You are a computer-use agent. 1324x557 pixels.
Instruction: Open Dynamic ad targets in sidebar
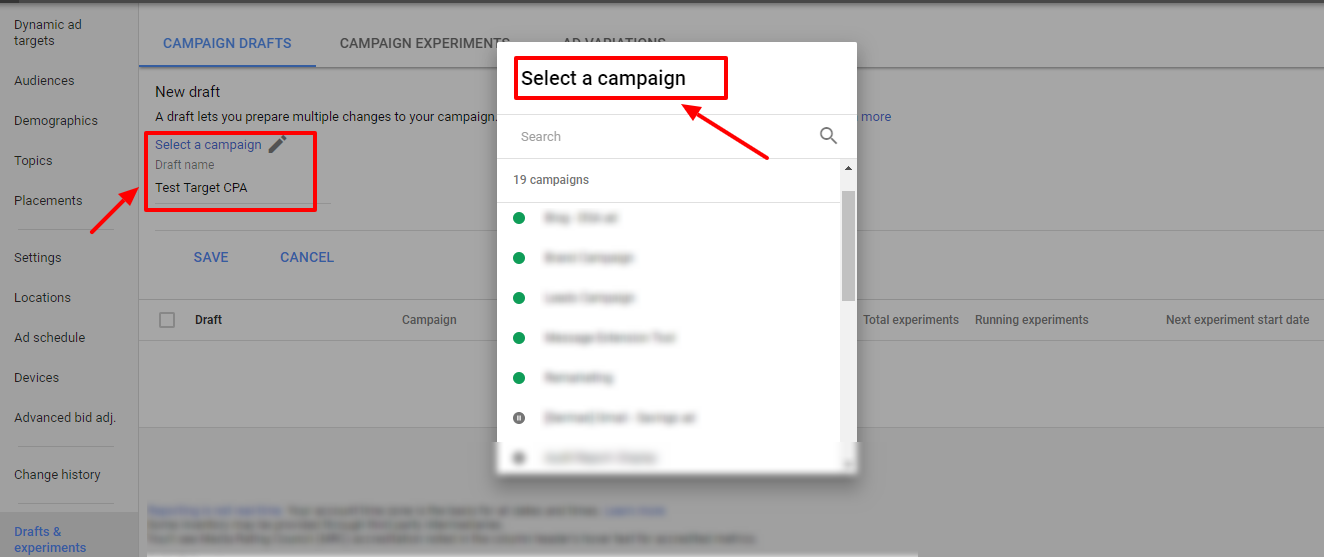pos(48,33)
